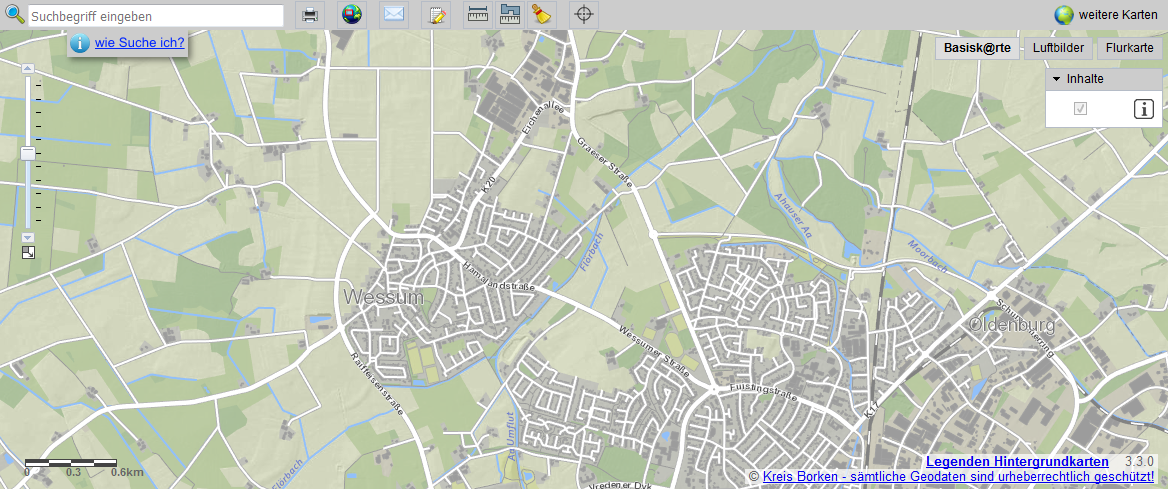Click the magnifying glass search icon
Image resolution: width=1168 pixels, height=489 pixels.
point(14,14)
